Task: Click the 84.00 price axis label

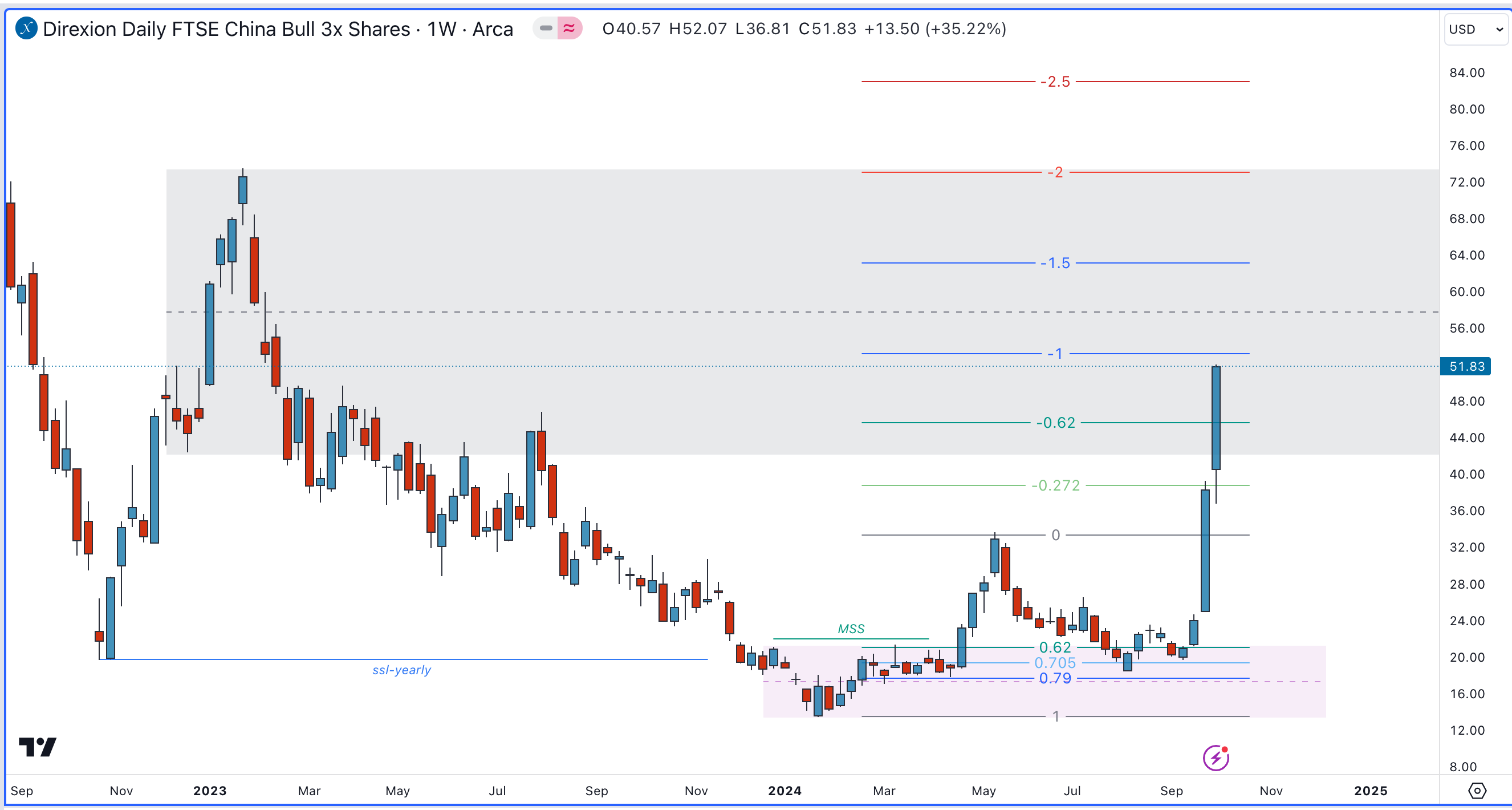Action: coord(1467,73)
